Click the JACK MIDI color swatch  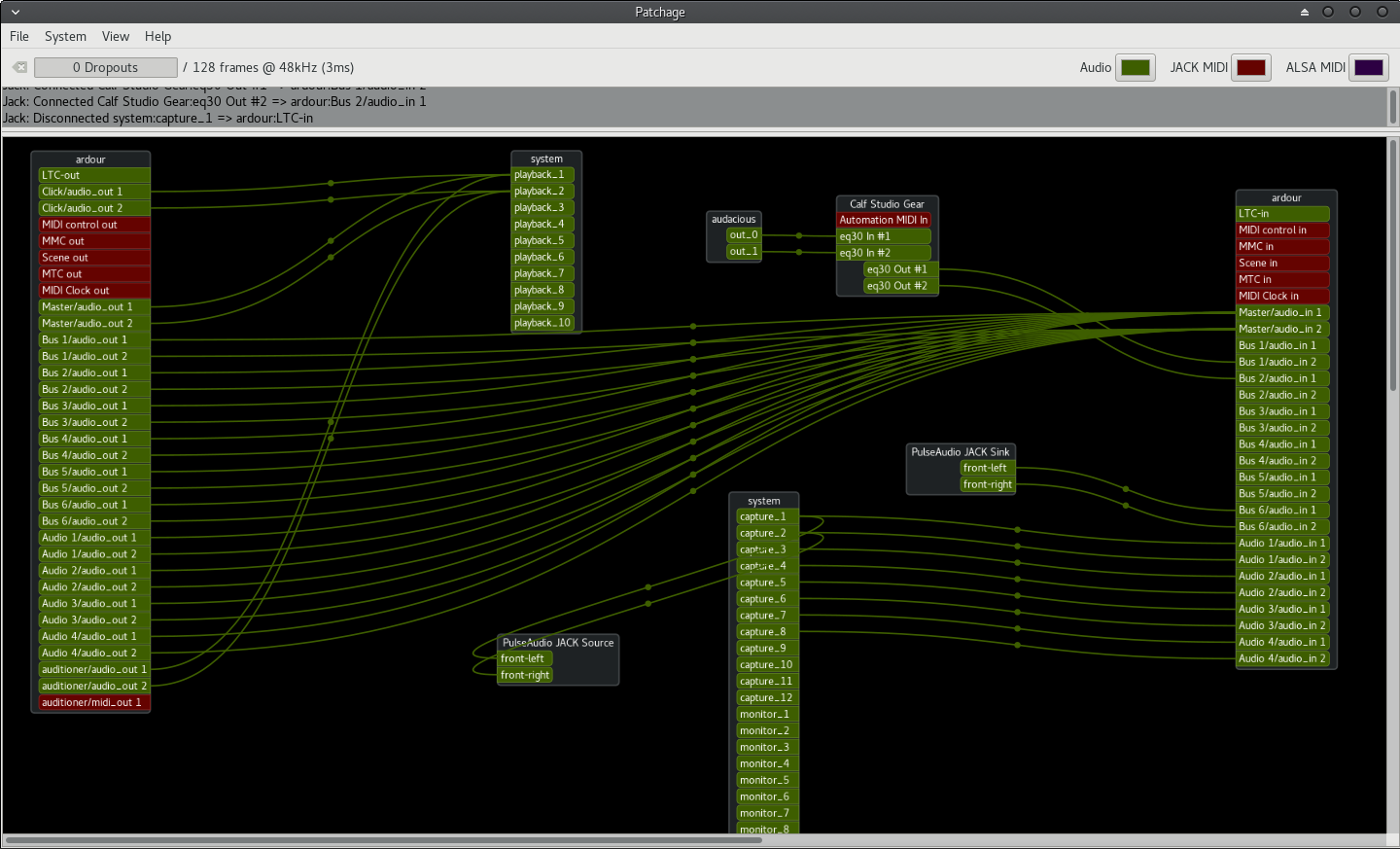point(1251,67)
